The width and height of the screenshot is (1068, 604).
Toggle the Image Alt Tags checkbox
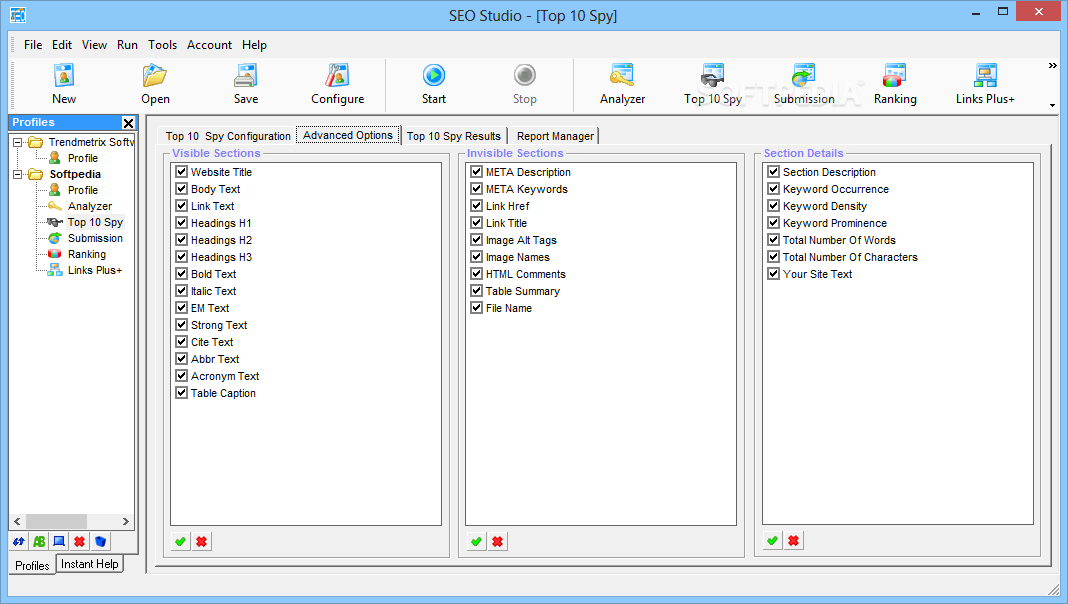click(x=477, y=240)
